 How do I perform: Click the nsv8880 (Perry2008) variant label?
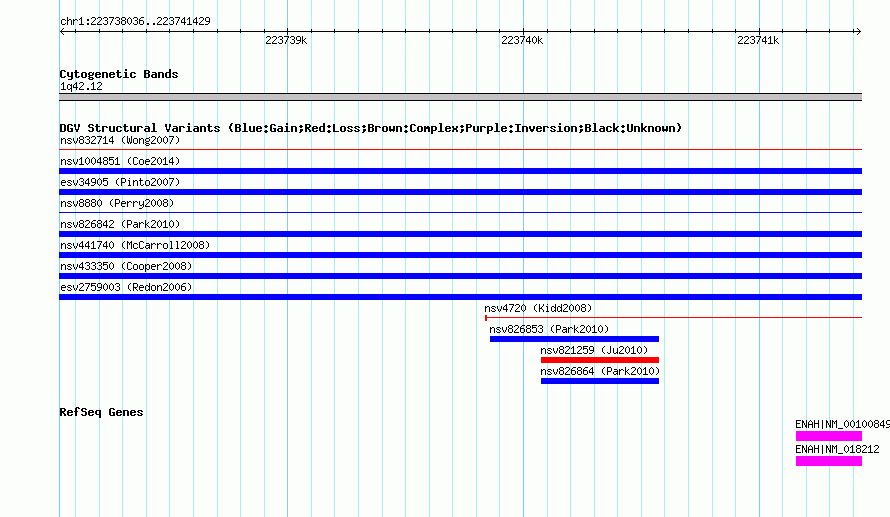click(117, 203)
